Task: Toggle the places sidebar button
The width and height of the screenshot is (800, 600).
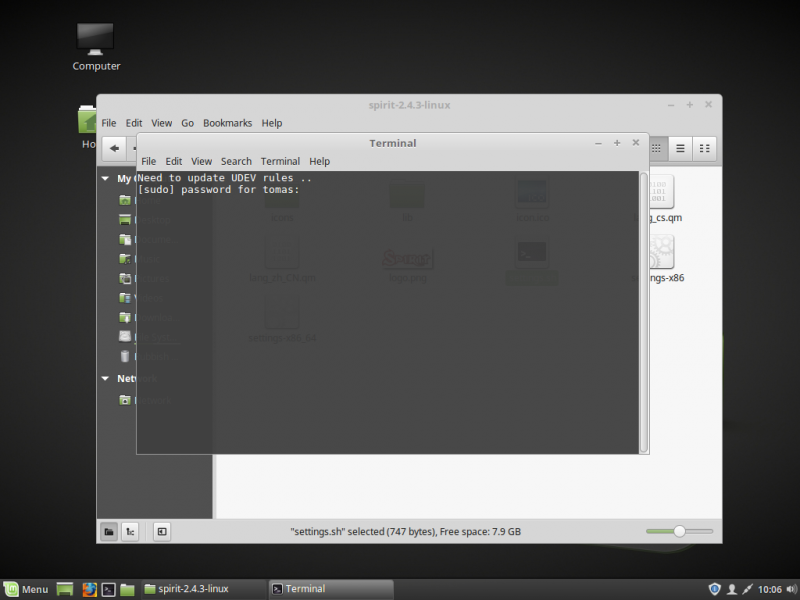Action: pyautogui.click(x=108, y=531)
